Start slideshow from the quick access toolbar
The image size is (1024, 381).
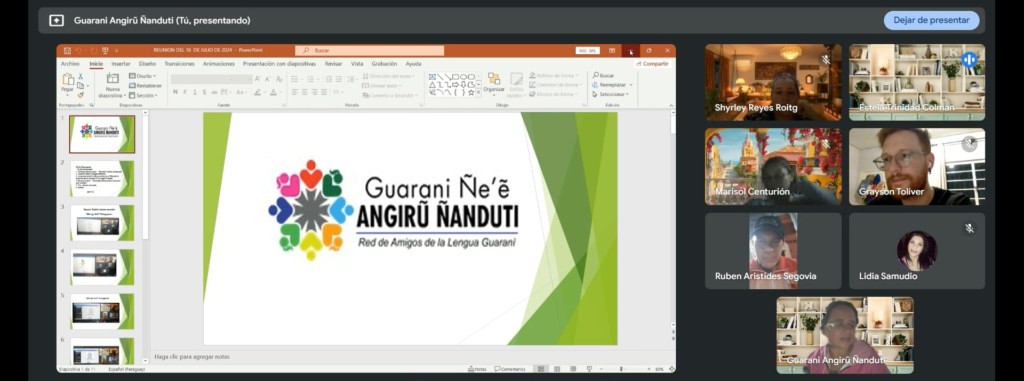105,50
